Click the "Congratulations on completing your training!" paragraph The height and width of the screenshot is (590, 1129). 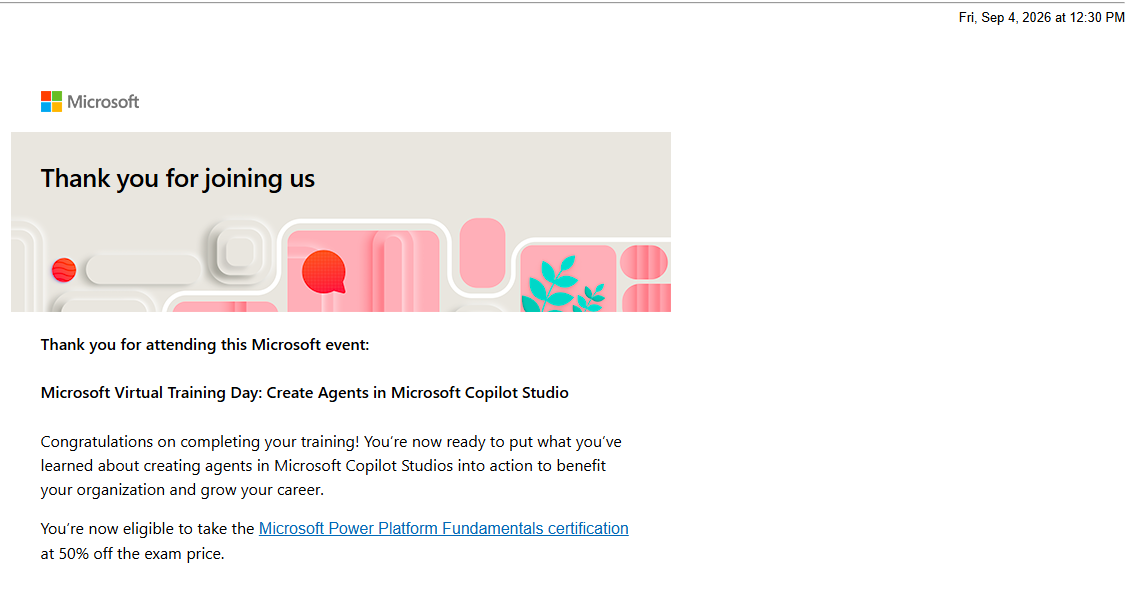[331, 465]
